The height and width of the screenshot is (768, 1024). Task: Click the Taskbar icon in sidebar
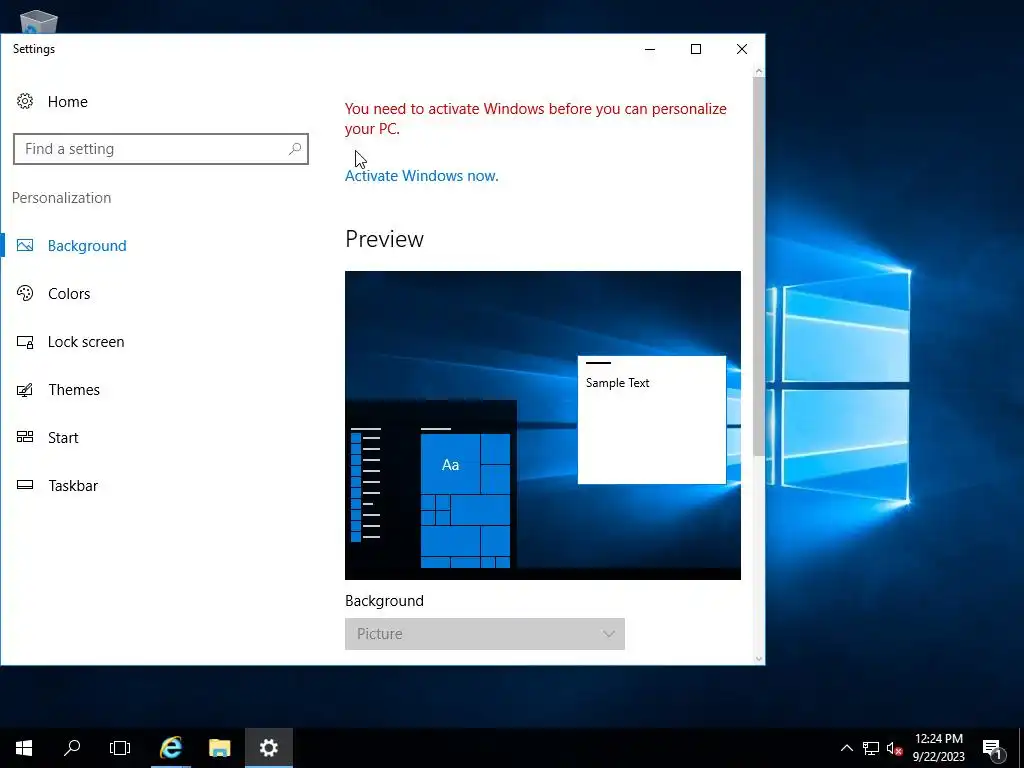click(25, 485)
